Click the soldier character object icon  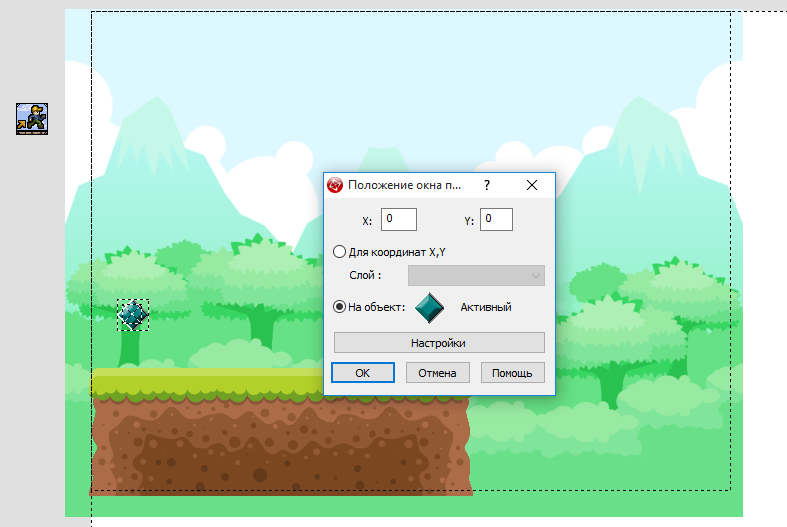coord(31,118)
